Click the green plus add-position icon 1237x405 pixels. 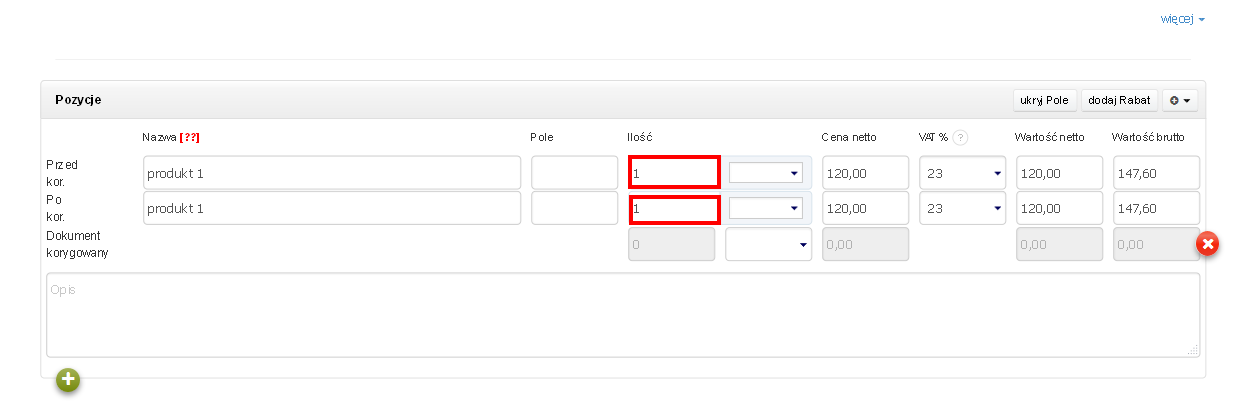point(68,380)
